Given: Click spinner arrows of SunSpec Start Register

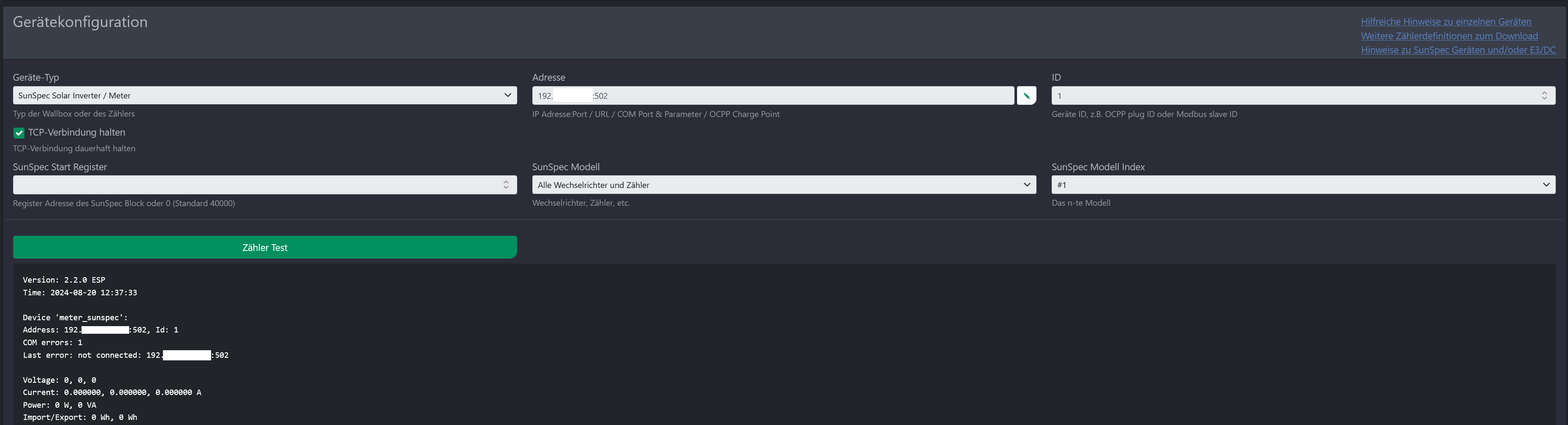Looking at the screenshot, I should click(x=506, y=185).
